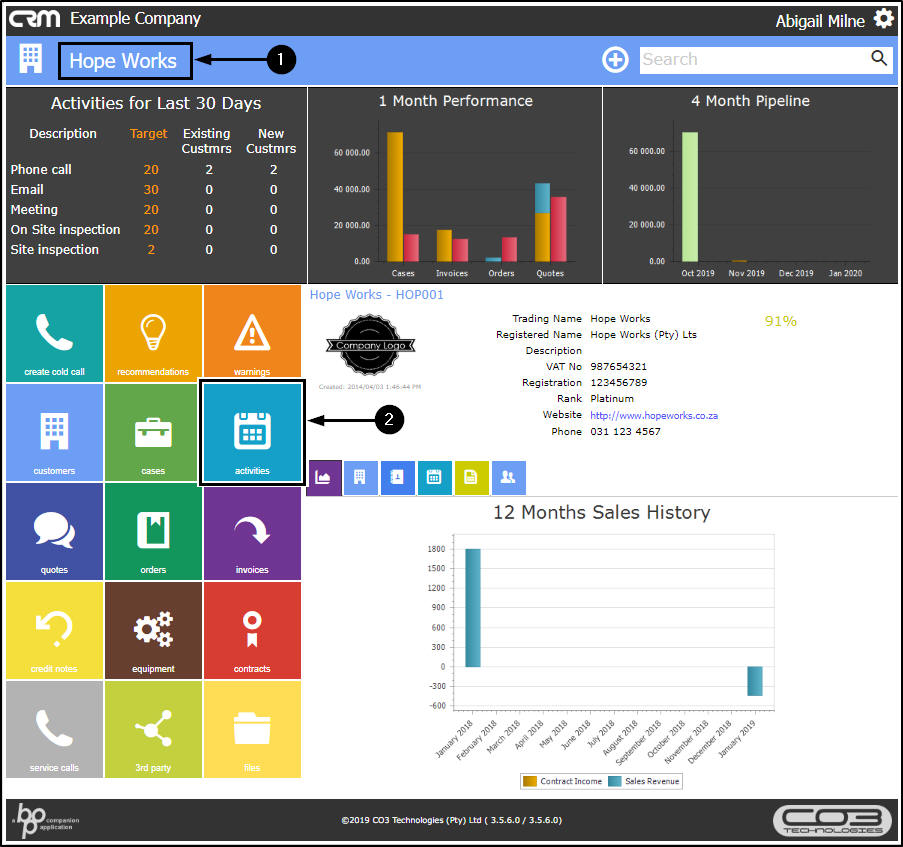This screenshot has width=903, height=847.
Task: Click the Hope Works - HOP001 heading link
Action: tap(377, 295)
